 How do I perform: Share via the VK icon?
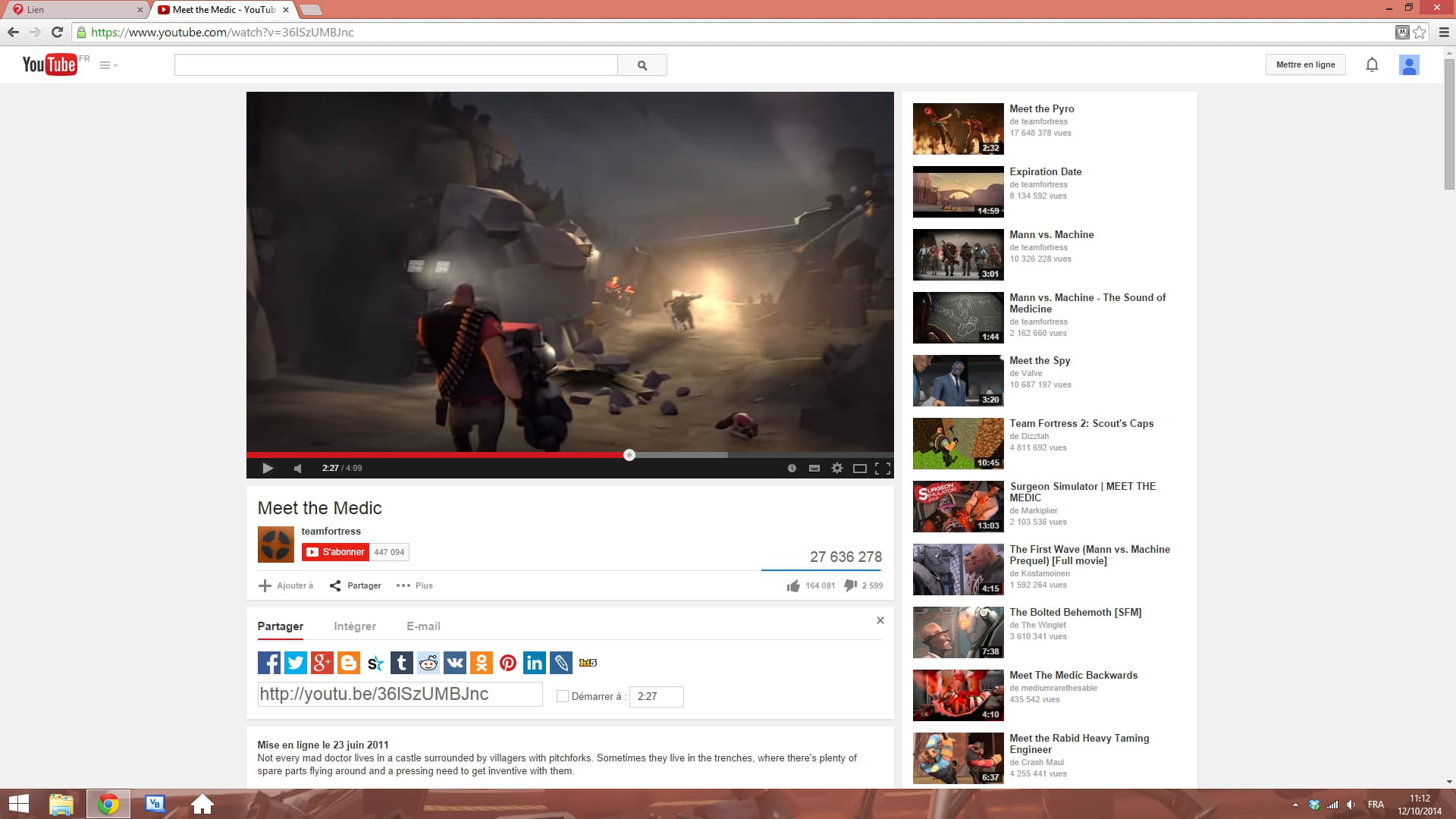click(454, 663)
